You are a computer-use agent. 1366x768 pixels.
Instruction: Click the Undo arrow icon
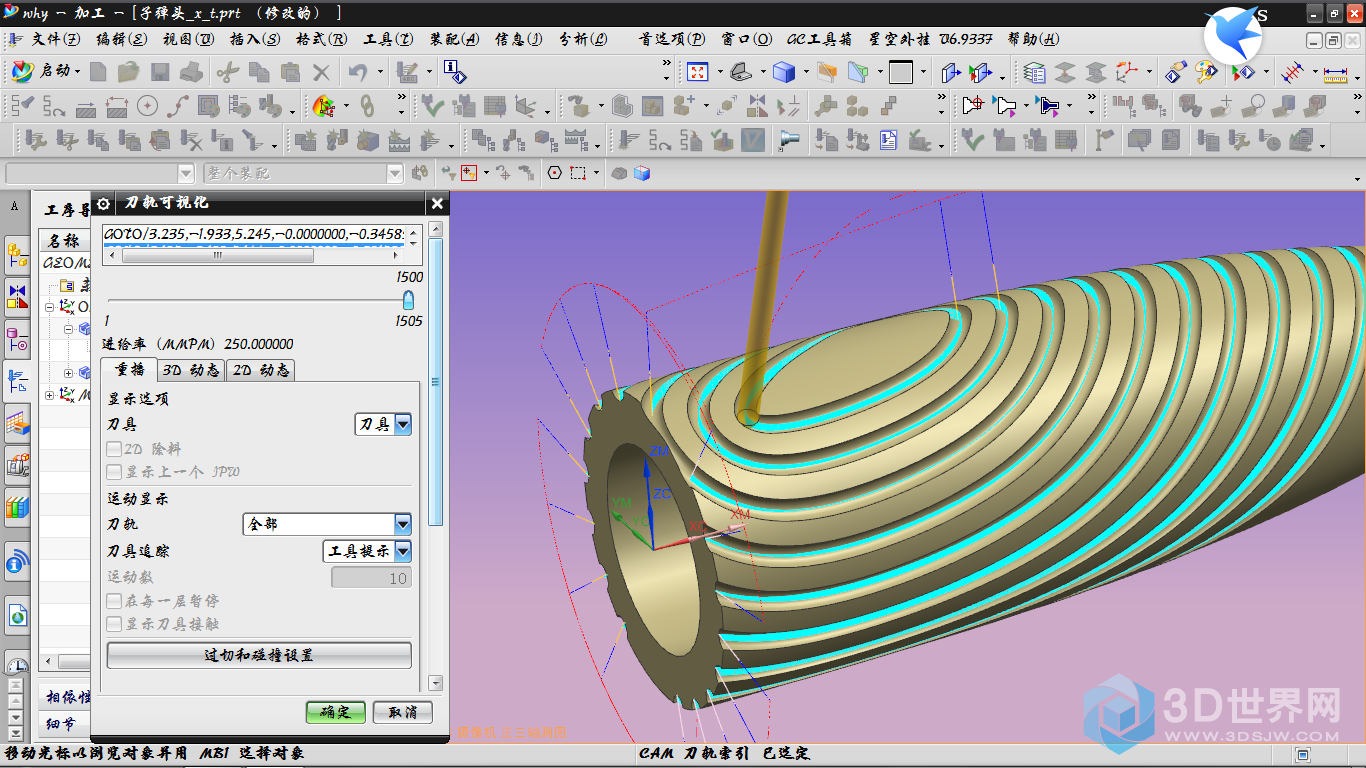358,72
